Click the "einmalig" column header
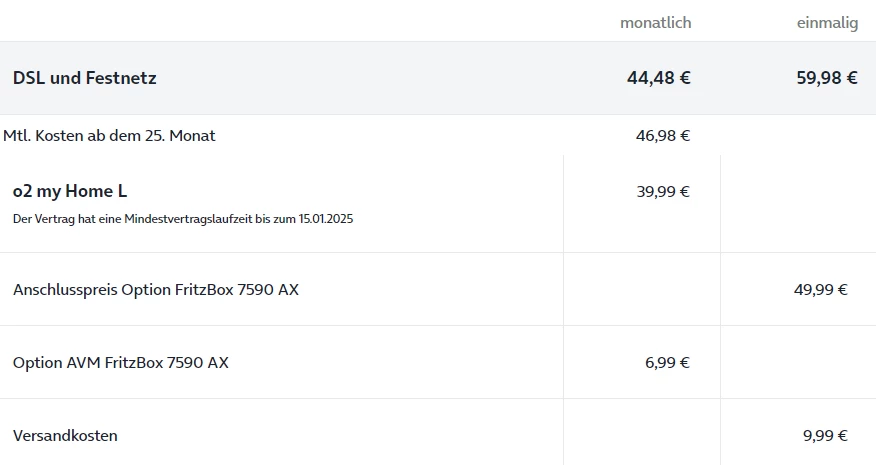The height and width of the screenshot is (465, 876). tap(827, 23)
